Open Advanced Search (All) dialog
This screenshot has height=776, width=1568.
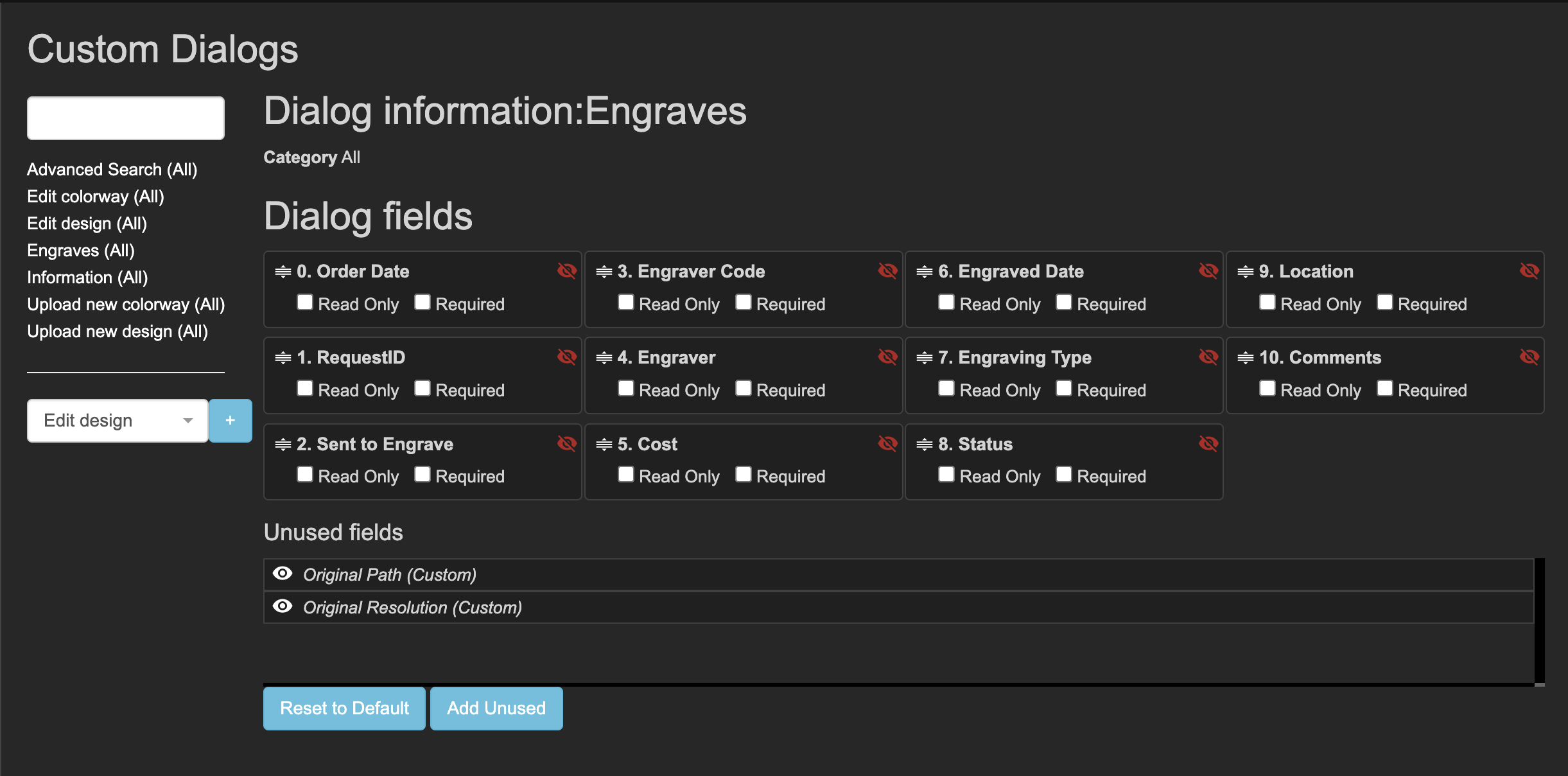tap(112, 170)
